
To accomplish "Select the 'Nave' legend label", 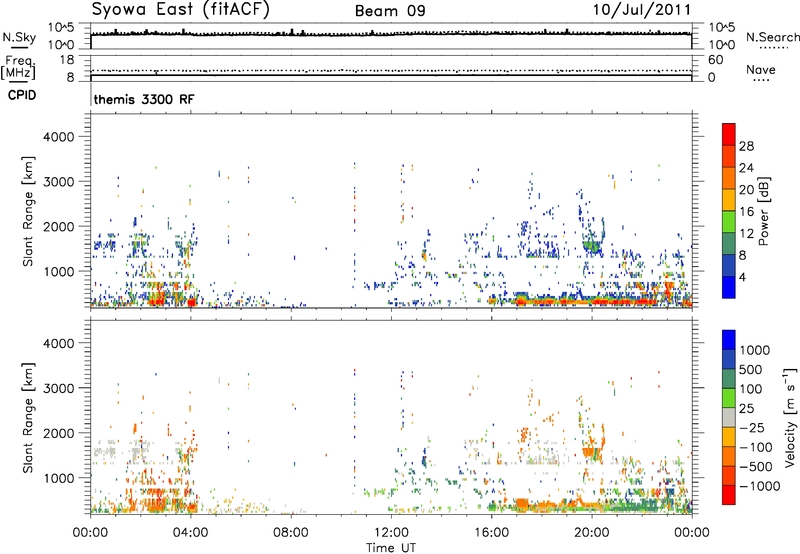I will [x=761, y=71].
